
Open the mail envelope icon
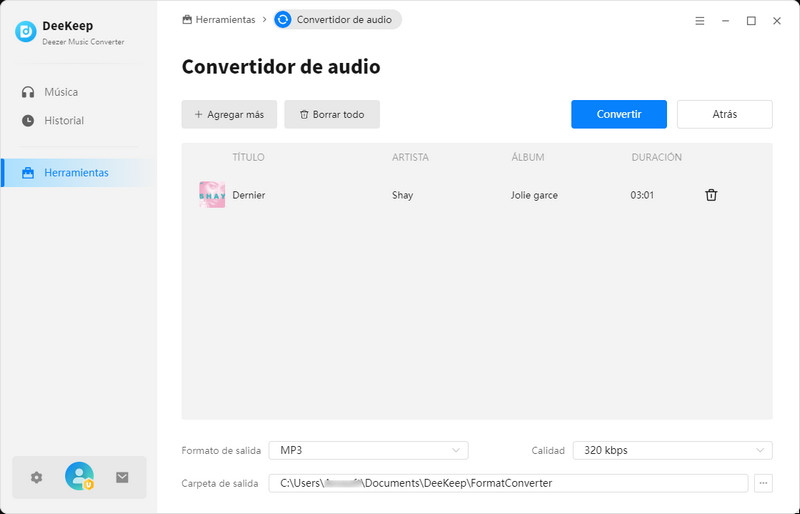pos(122,477)
